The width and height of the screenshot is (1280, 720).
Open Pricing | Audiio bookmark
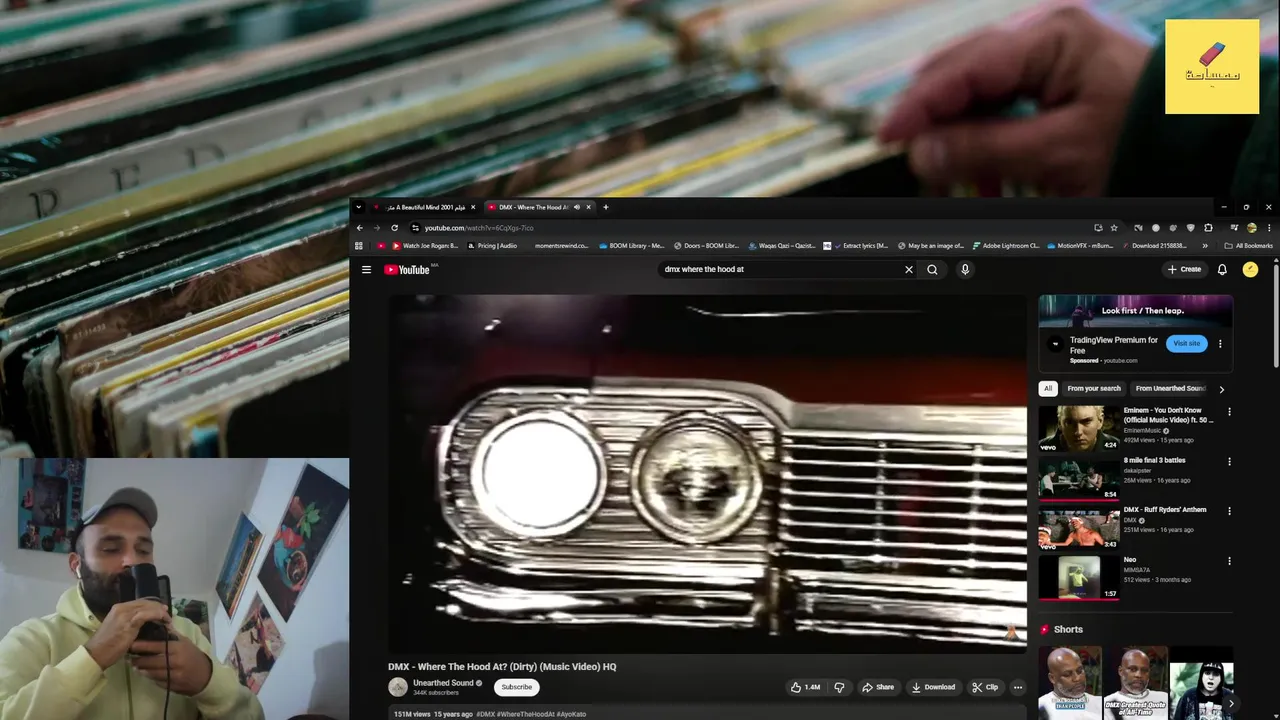(x=493, y=245)
